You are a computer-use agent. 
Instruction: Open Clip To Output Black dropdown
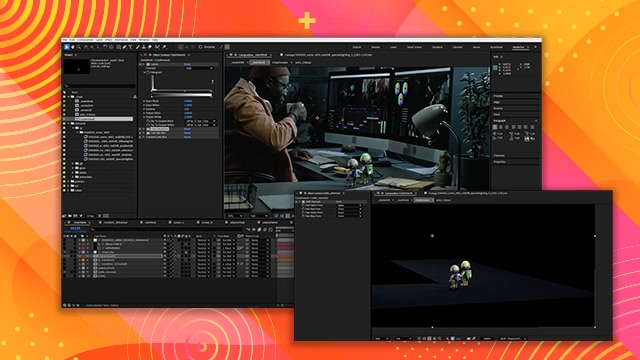click(x=201, y=121)
